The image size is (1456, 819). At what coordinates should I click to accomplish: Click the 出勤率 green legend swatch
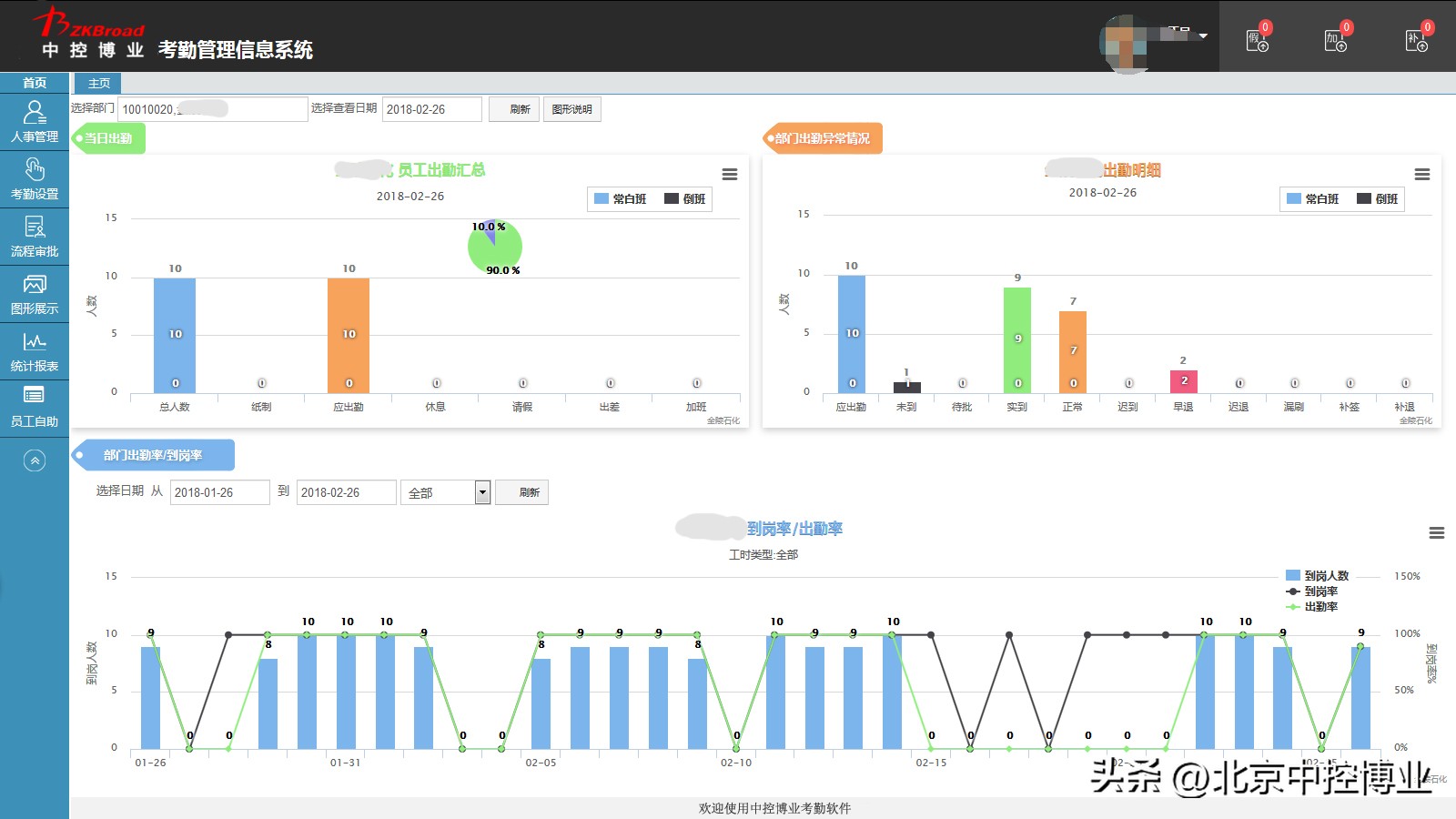tap(1292, 607)
